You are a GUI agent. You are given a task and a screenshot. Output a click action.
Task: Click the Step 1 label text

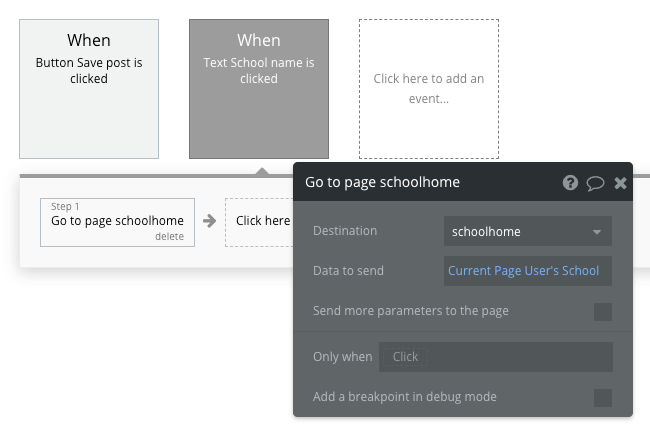click(x=65, y=206)
